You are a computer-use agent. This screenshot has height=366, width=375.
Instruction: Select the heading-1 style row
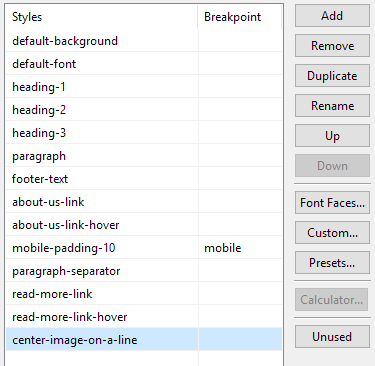coord(144,87)
